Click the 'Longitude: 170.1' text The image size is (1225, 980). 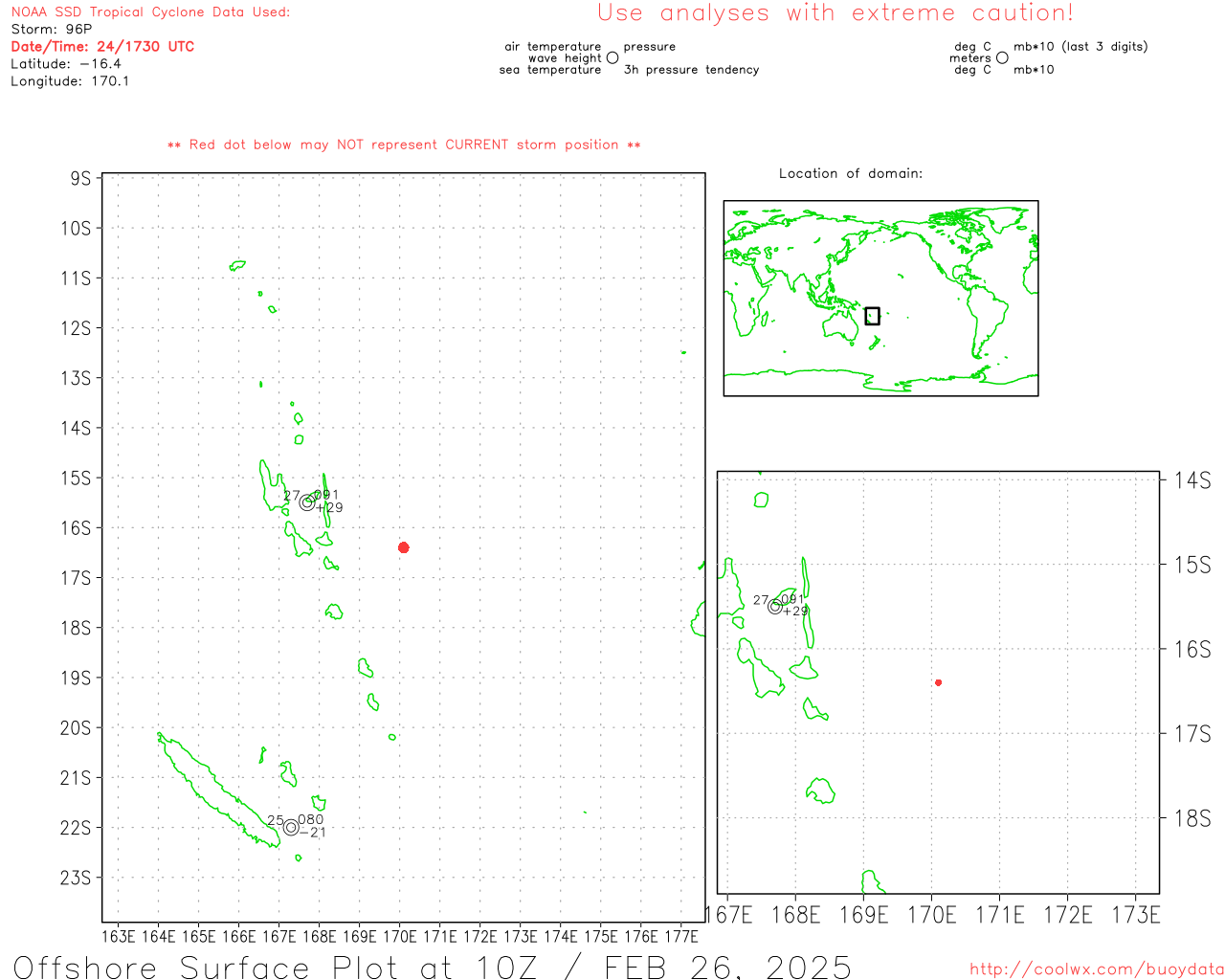[70, 81]
